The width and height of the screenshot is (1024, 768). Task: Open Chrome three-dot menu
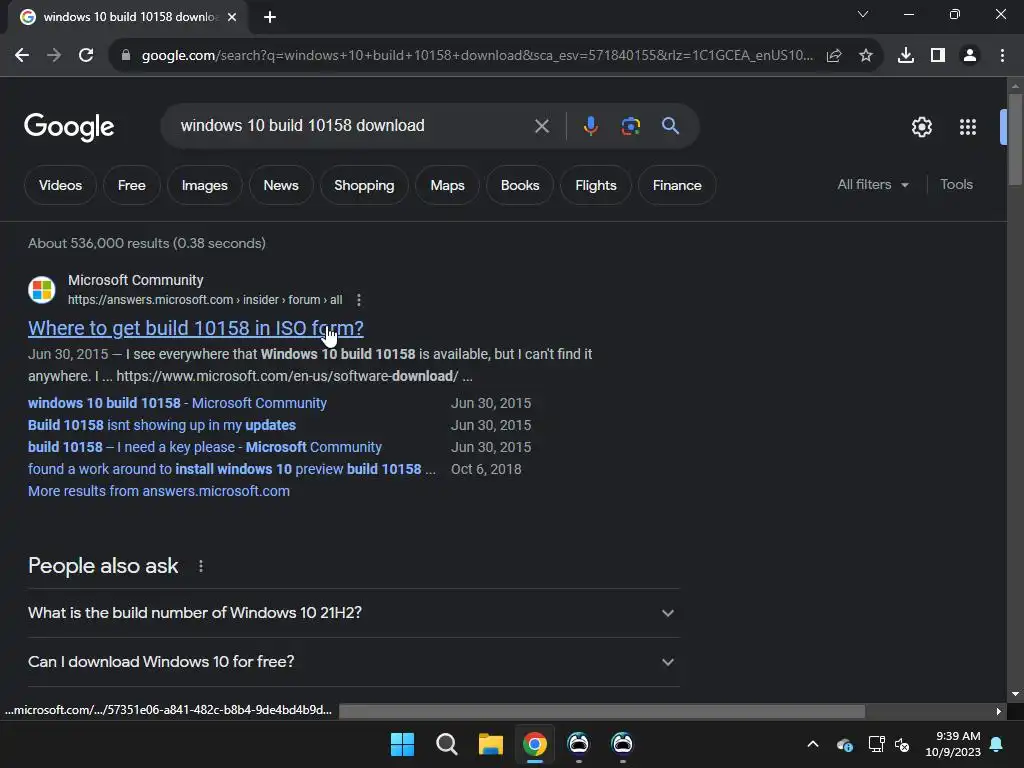[x=1002, y=56]
